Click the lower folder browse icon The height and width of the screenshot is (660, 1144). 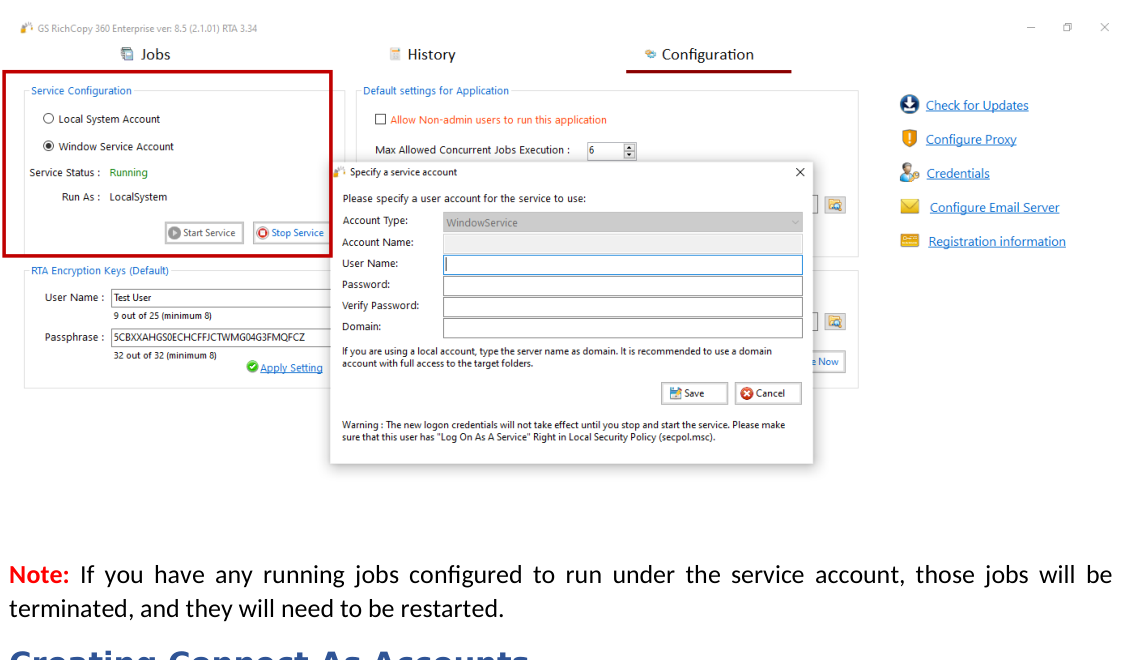(x=835, y=322)
